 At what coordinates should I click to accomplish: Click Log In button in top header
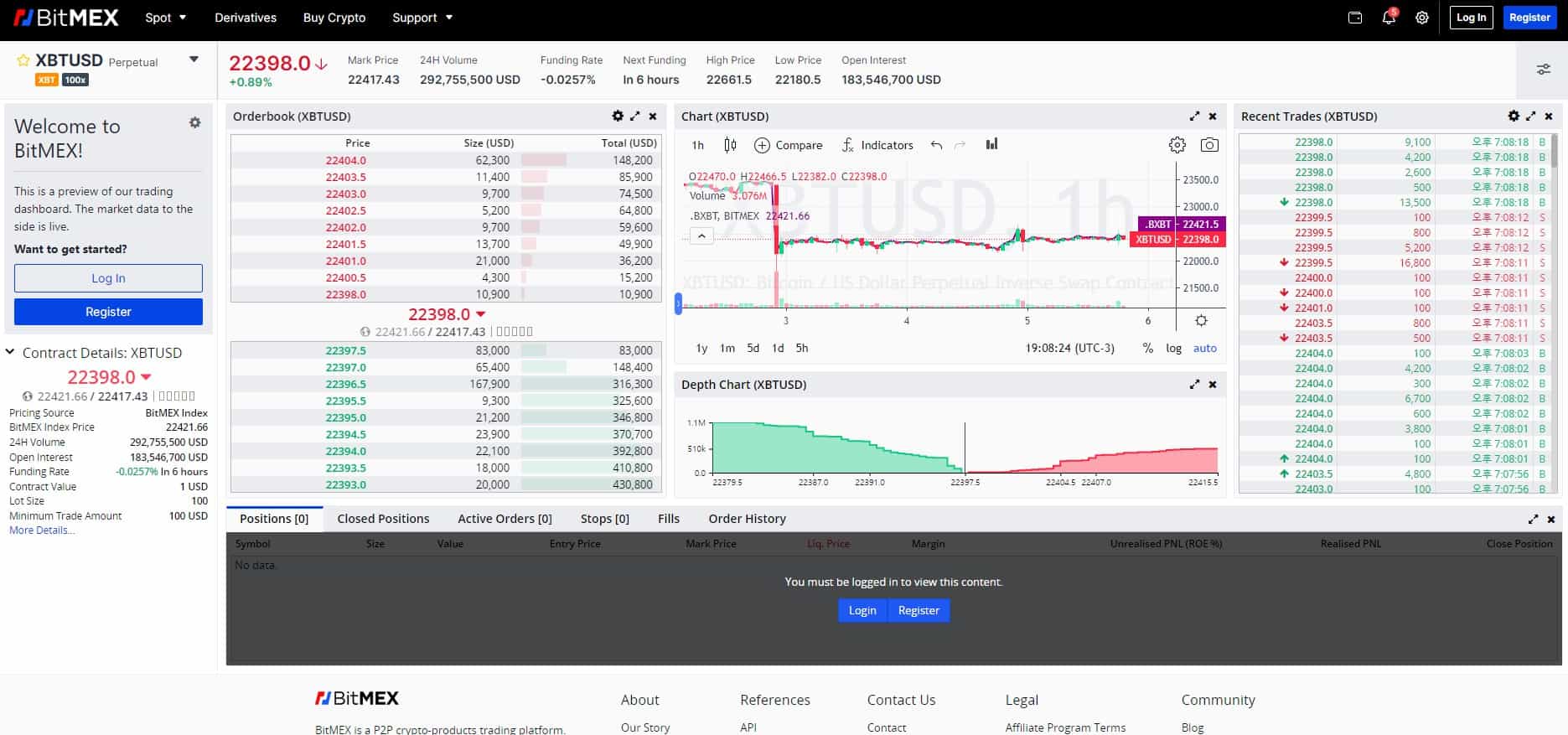click(1471, 18)
